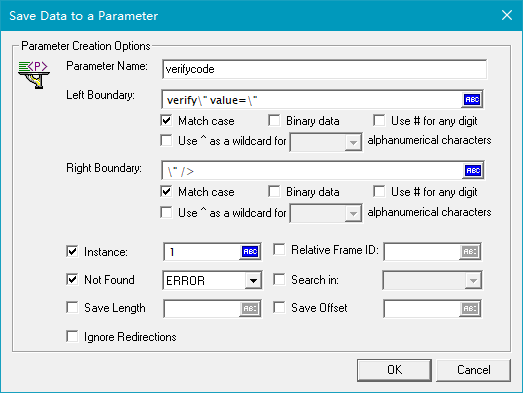Screen dimensions: 523x393
Task: Enable Use # for any digit under Left Boundary
Action: click(x=379, y=120)
